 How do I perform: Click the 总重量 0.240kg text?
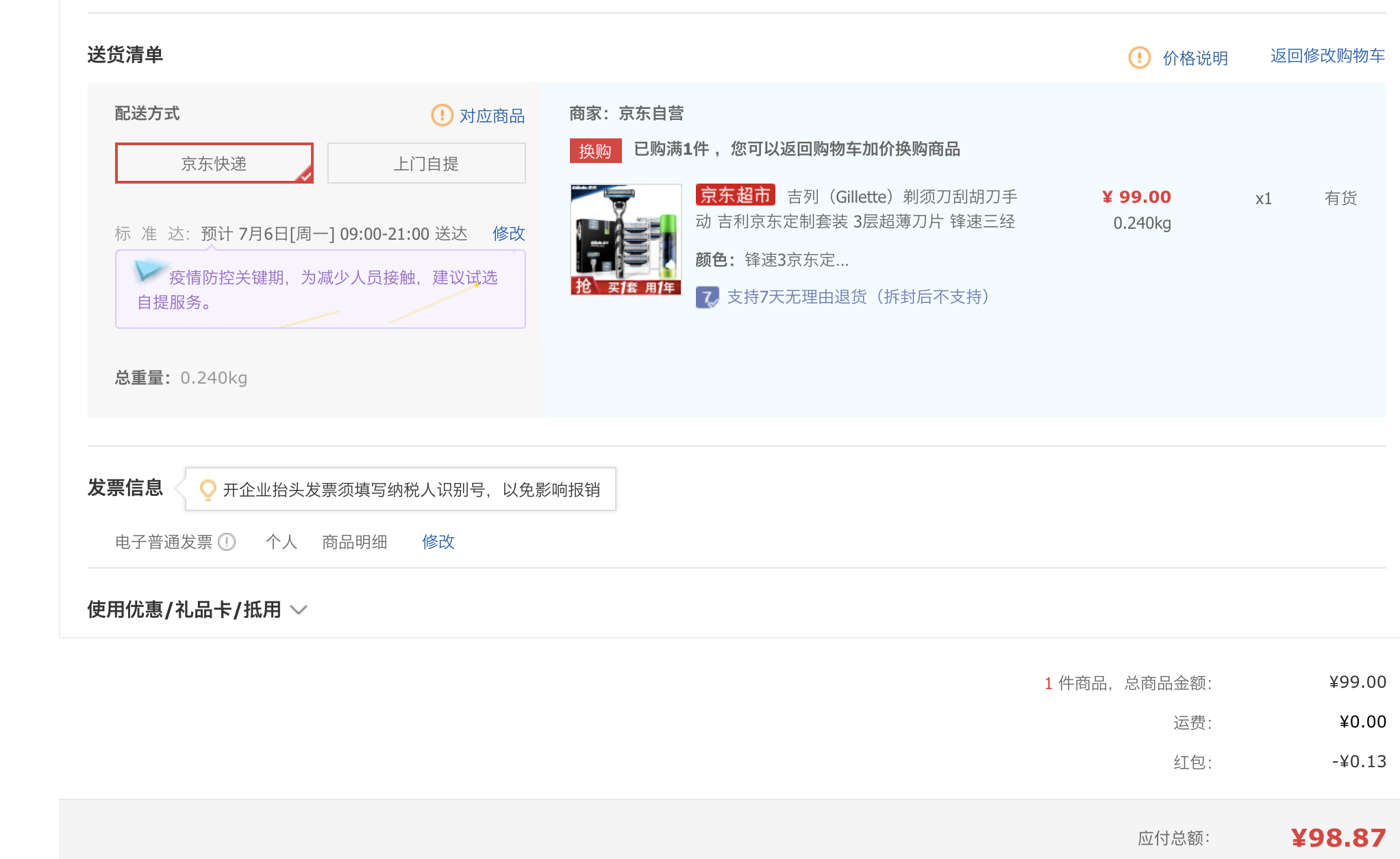[182, 378]
